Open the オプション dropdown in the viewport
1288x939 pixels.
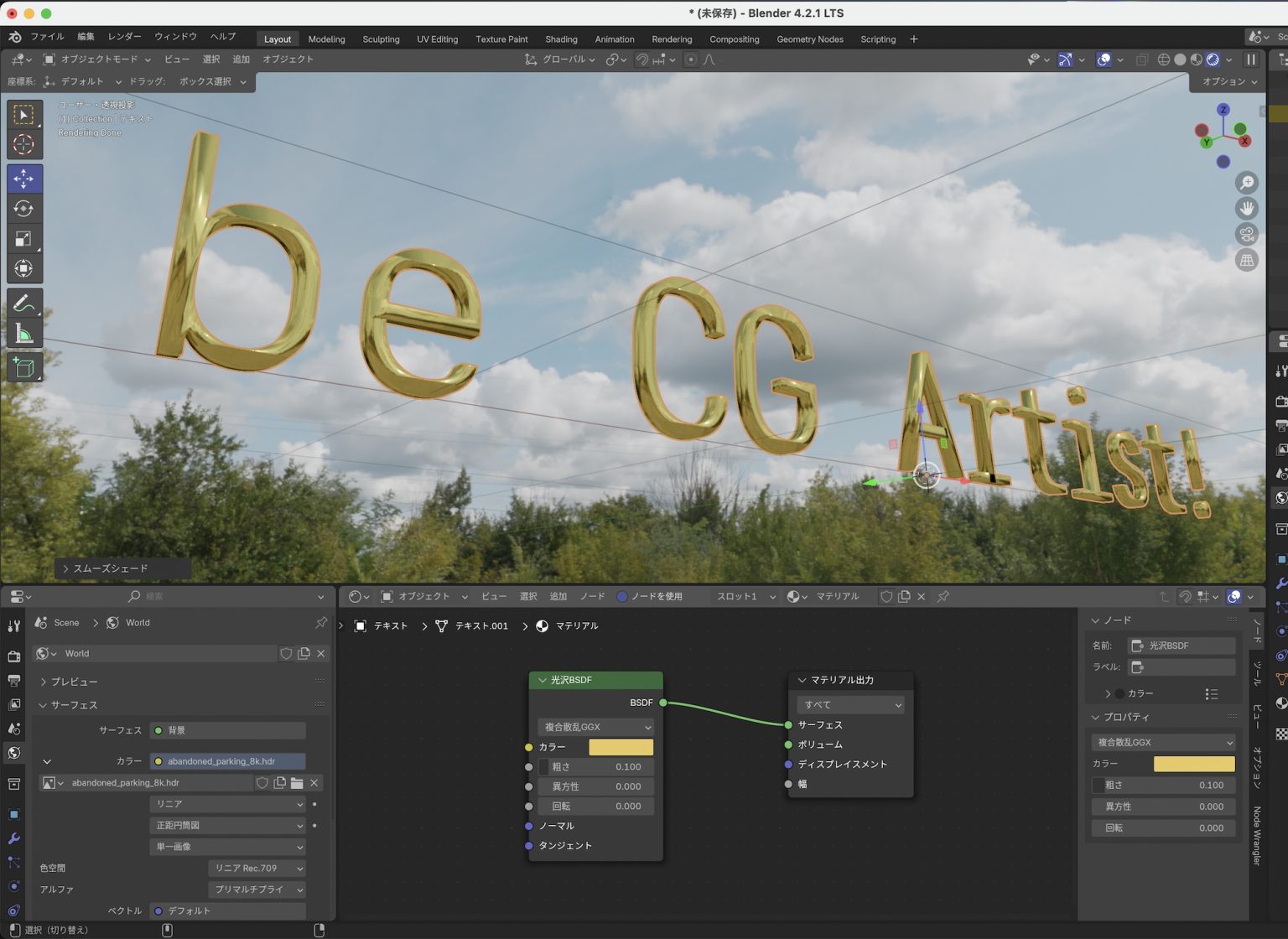[1225, 81]
